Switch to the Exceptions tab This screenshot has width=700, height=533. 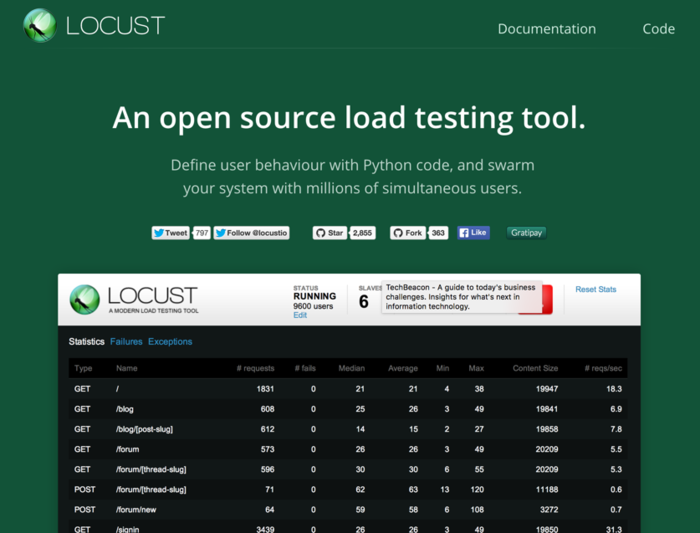(x=170, y=341)
